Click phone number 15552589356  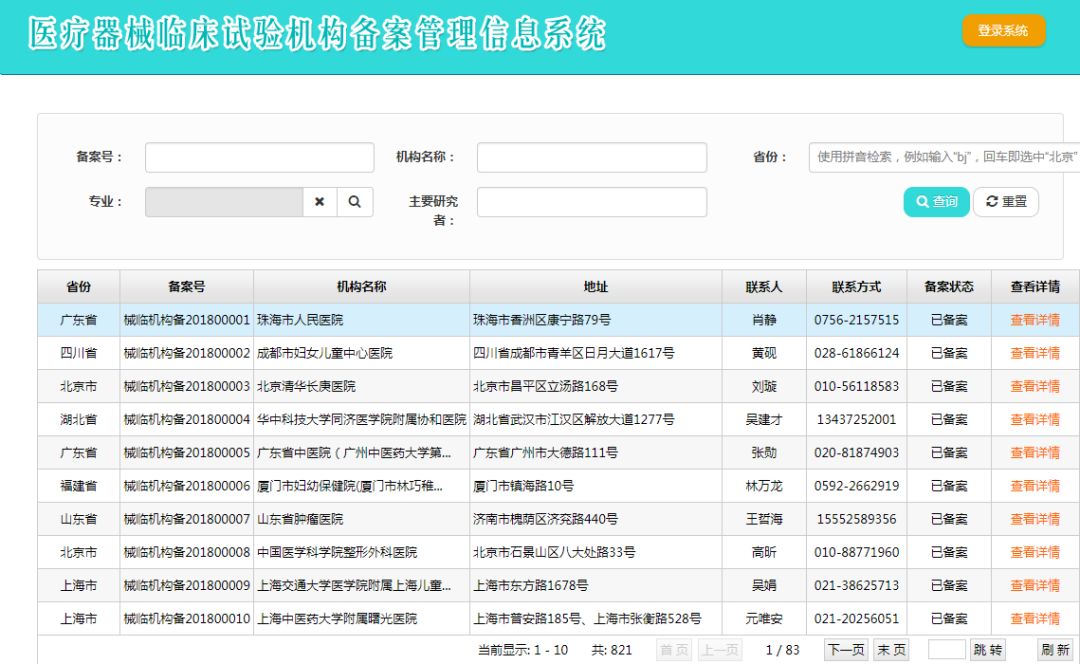856,519
